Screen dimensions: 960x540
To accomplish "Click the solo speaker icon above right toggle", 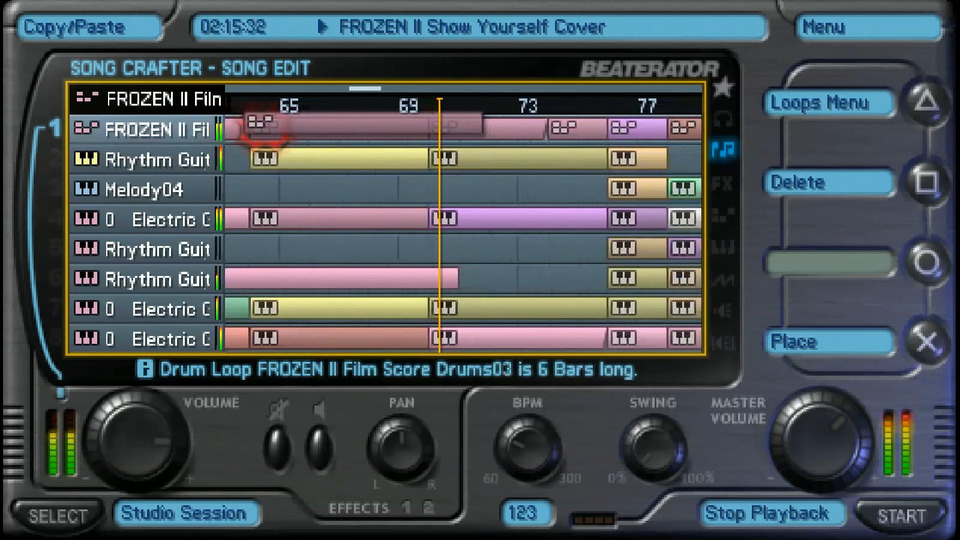I will pyautogui.click(x=318, y=410).
